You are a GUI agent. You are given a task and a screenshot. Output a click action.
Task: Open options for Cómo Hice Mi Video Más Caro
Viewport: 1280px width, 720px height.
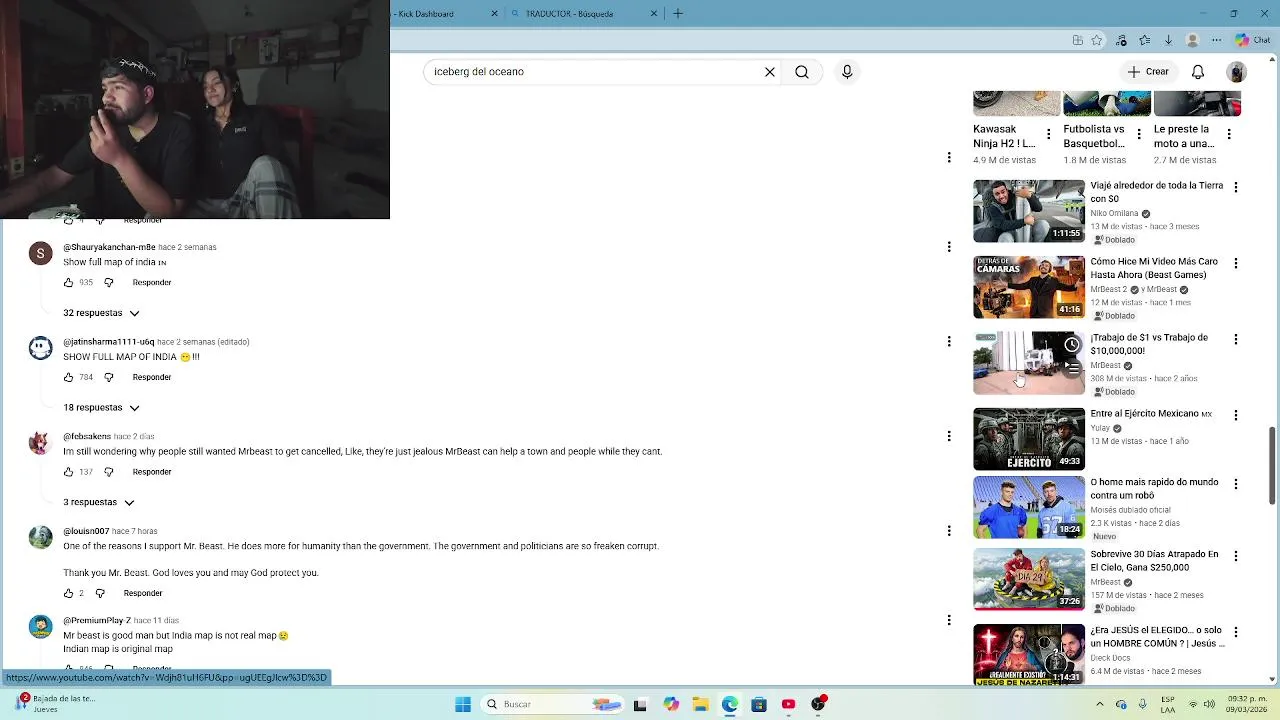point(1236,263)
